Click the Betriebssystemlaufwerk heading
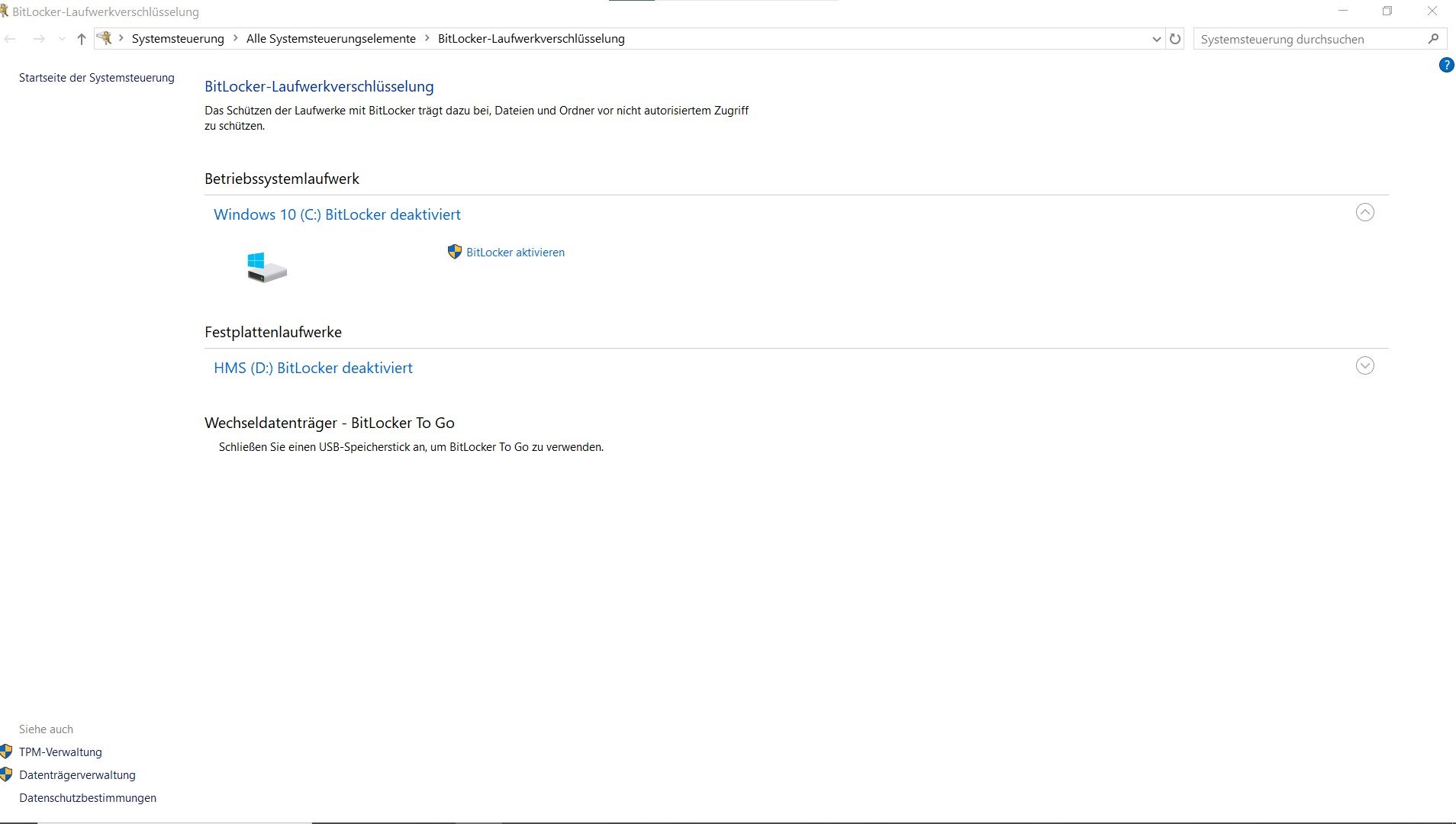 tap(282, 179)
